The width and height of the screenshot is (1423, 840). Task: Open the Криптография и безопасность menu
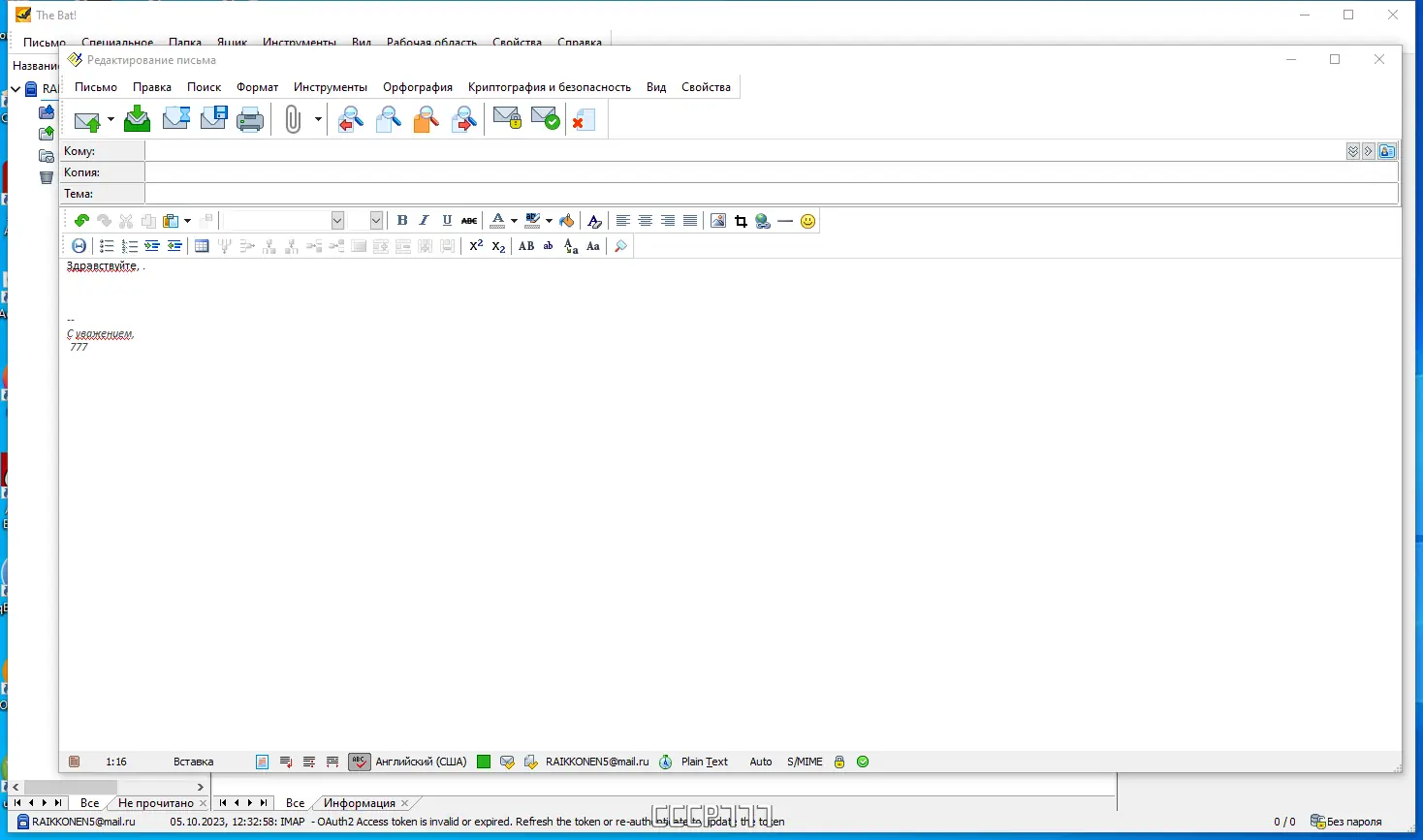tap(550, 87)
